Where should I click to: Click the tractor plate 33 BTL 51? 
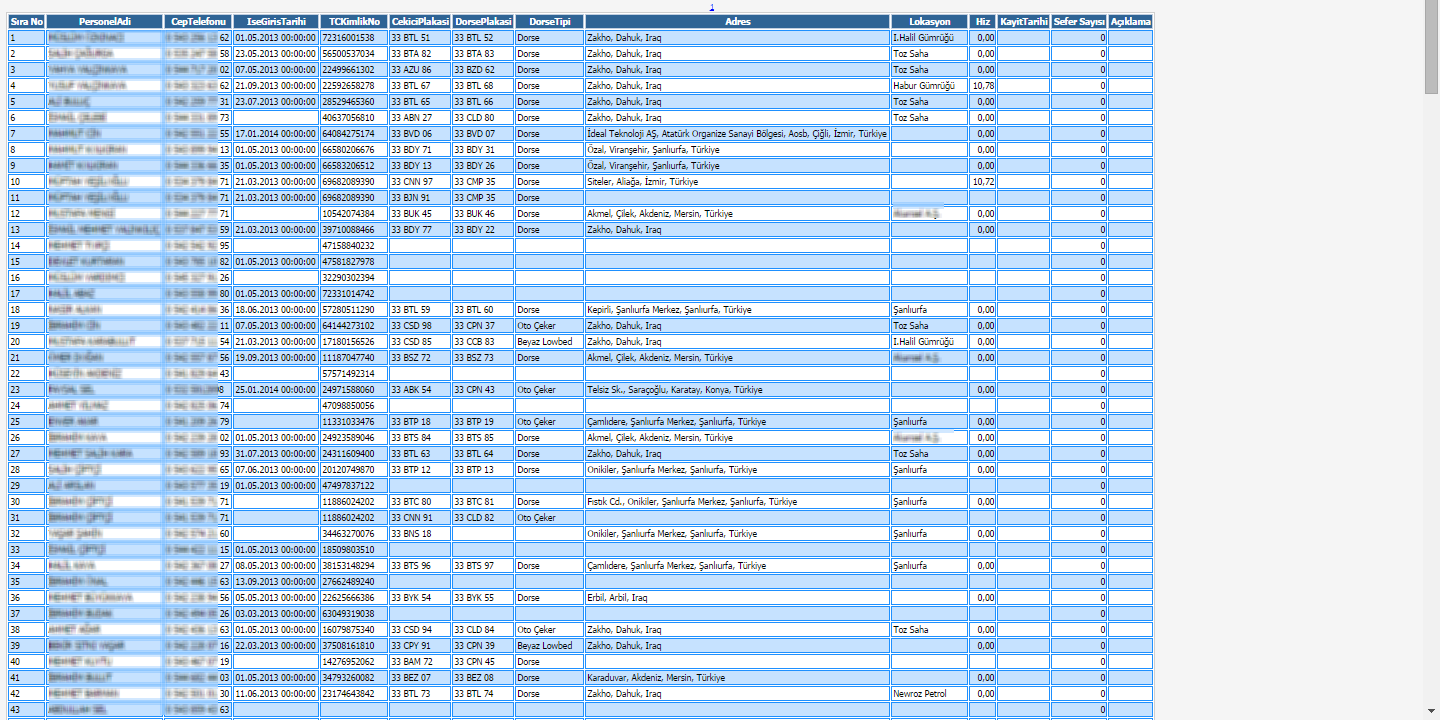[420, 38]
